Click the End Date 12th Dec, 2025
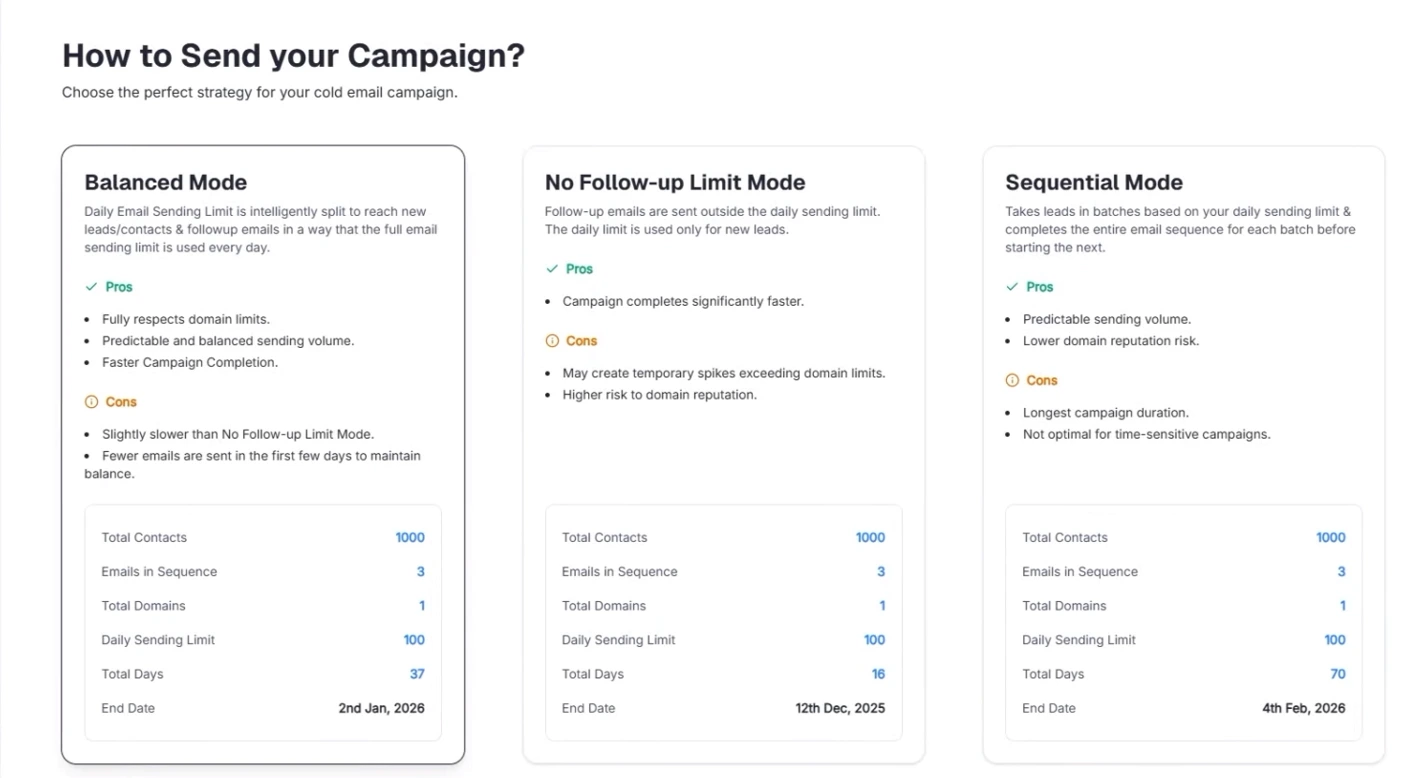The height and width of the screenshot is (778, 1422). click(840, 708)
